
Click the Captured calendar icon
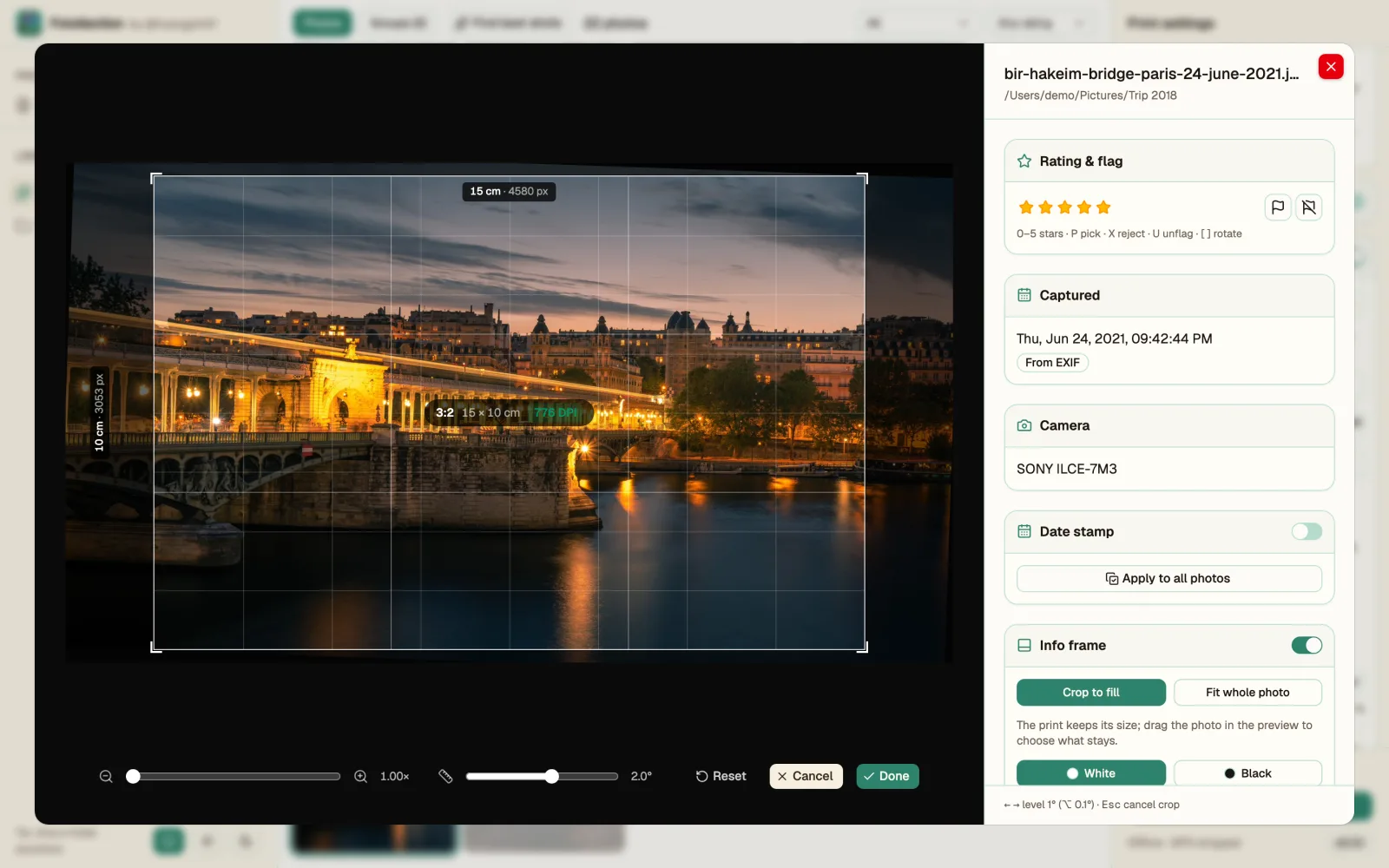pyautogui.click(x=1024, y=295)
